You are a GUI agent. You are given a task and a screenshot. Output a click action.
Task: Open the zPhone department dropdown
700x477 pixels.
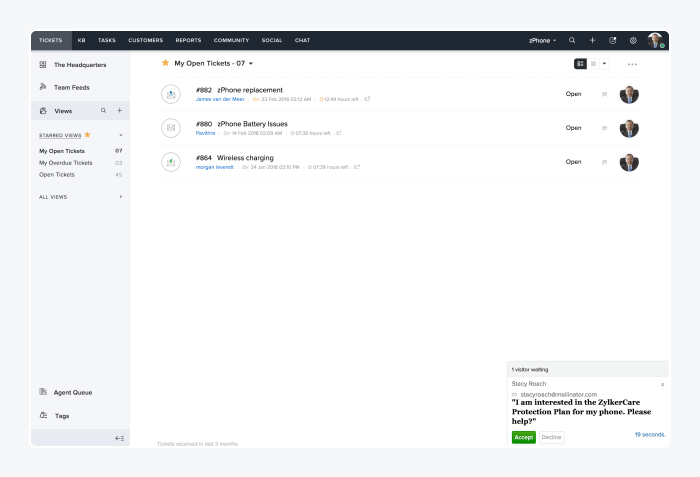(542, 40)
